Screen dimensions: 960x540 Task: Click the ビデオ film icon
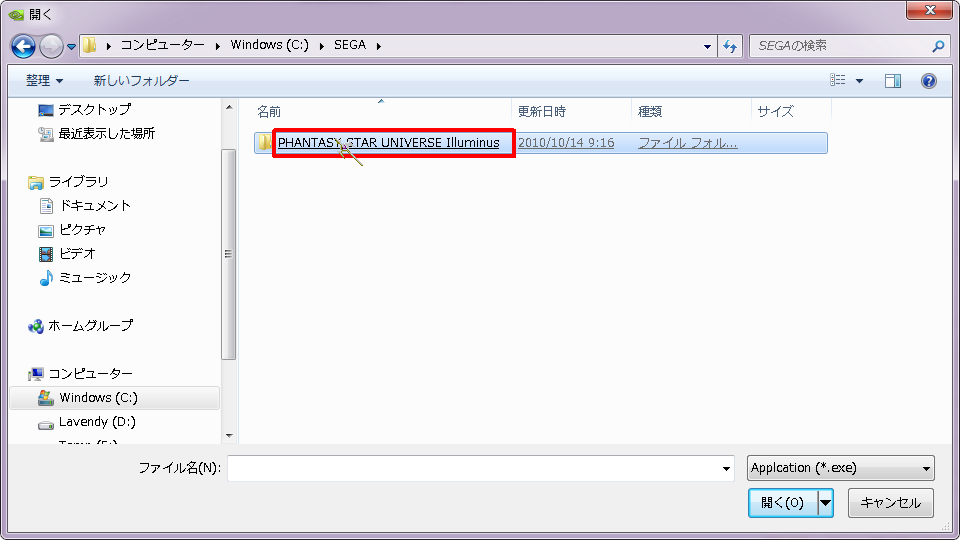click(x=46, y=254)
